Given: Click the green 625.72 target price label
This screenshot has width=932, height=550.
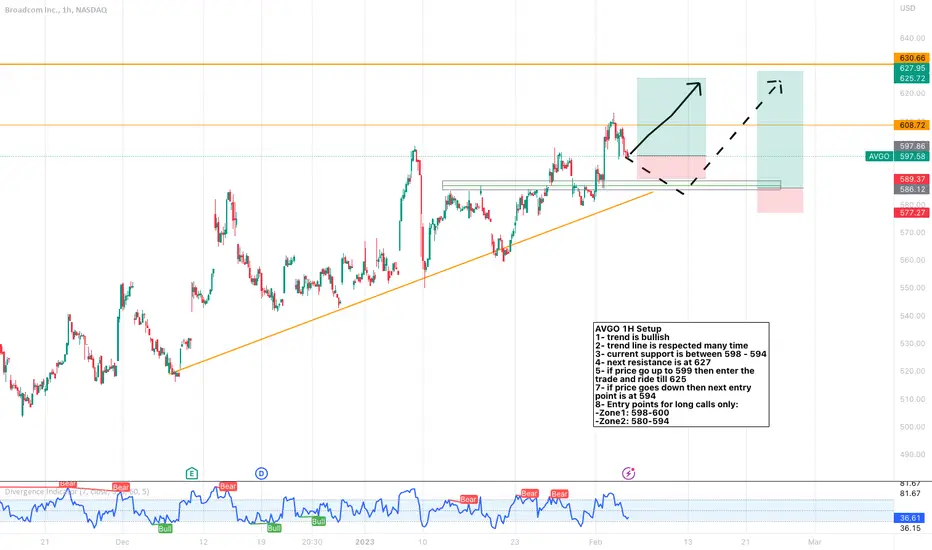Looking at the screenshot, I should [912, 78].
